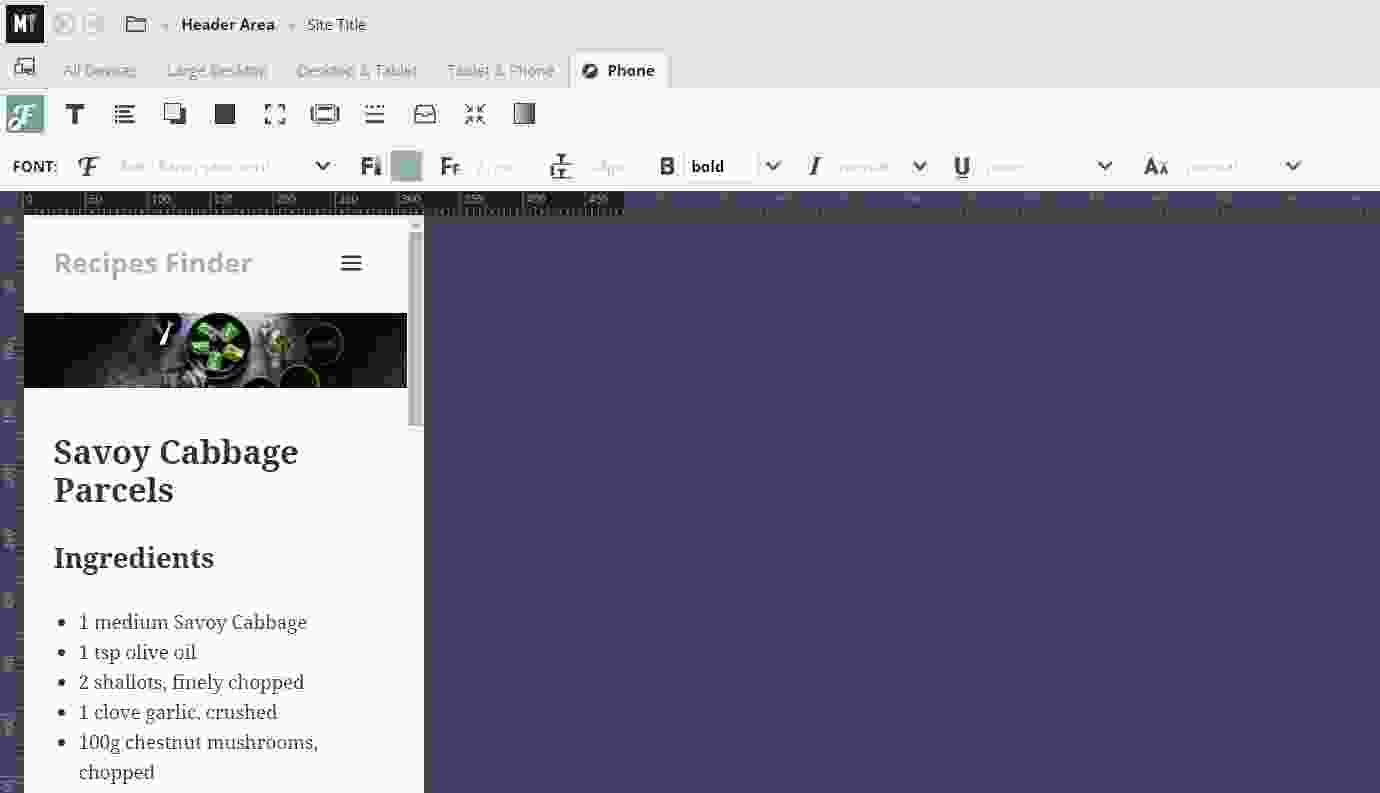Switch to the Tablet & Phone tab
The width and height of the screenshot is (1380, 793).
tap(500, 71)
